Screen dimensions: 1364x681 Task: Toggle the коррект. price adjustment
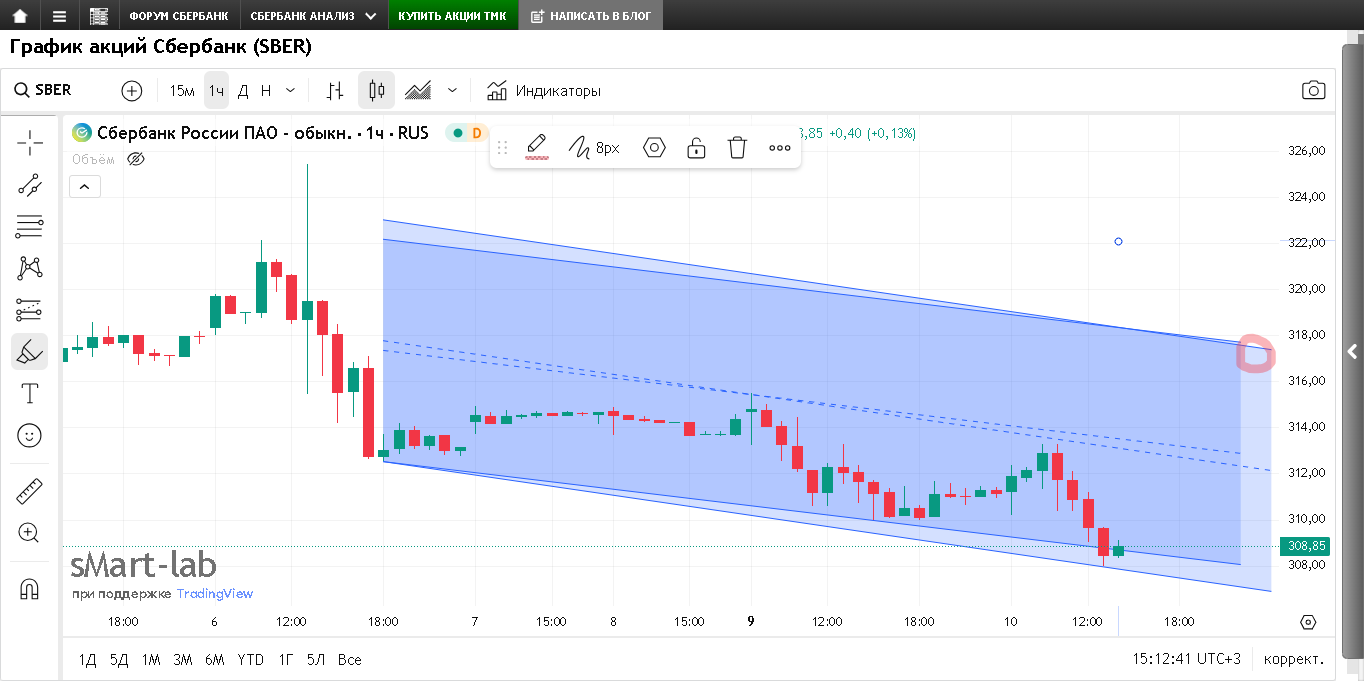click(1294, 660)
